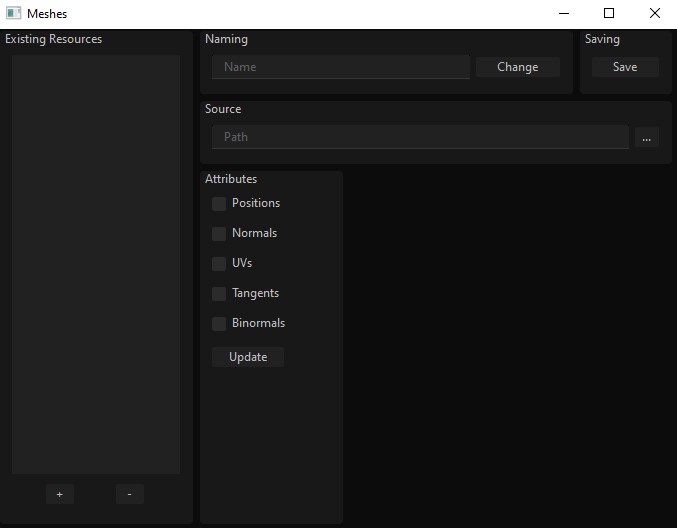This screenshot has width=677, height=528.
Task: Open the file browser with the ... button
Action: click(x=646, y=137)
